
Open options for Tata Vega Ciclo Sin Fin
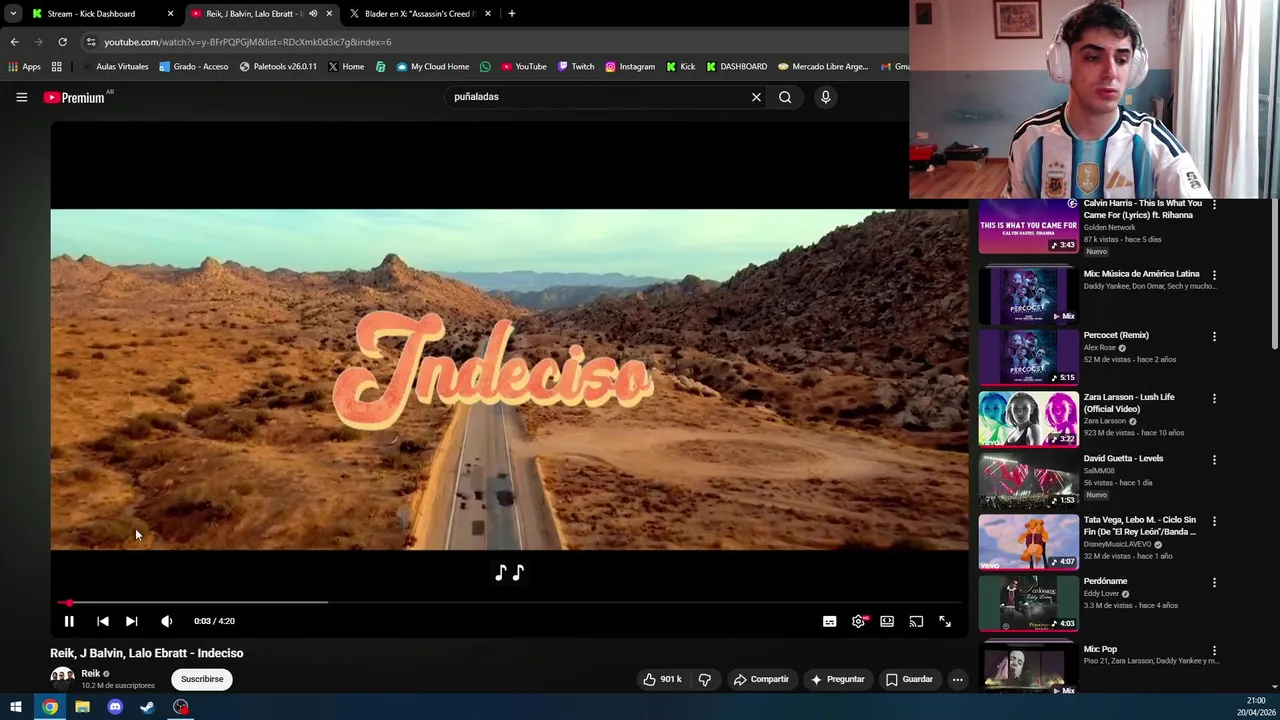pyautogui.click(x=1214, y=521)
